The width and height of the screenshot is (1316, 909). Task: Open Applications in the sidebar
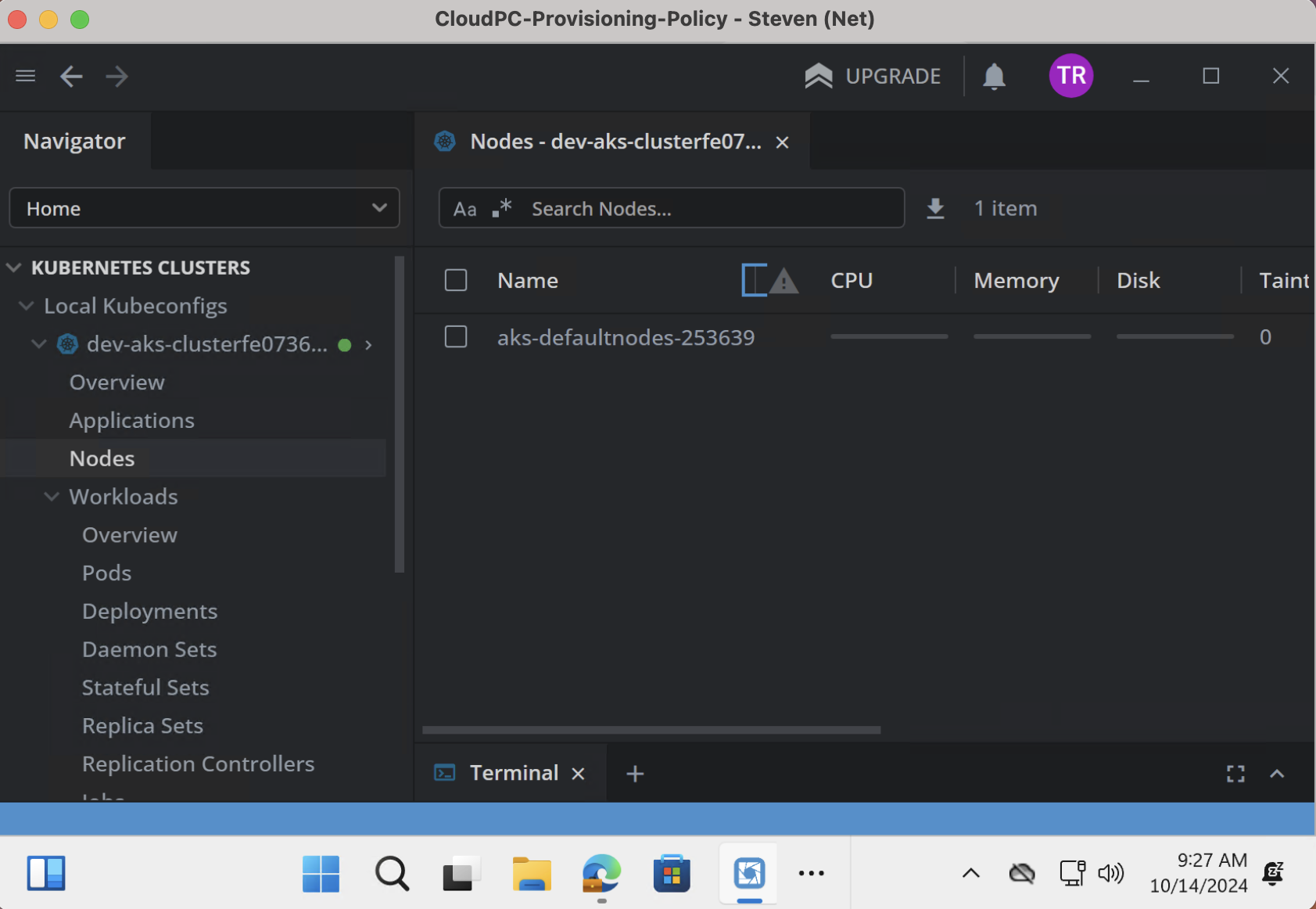pos(132,420)
